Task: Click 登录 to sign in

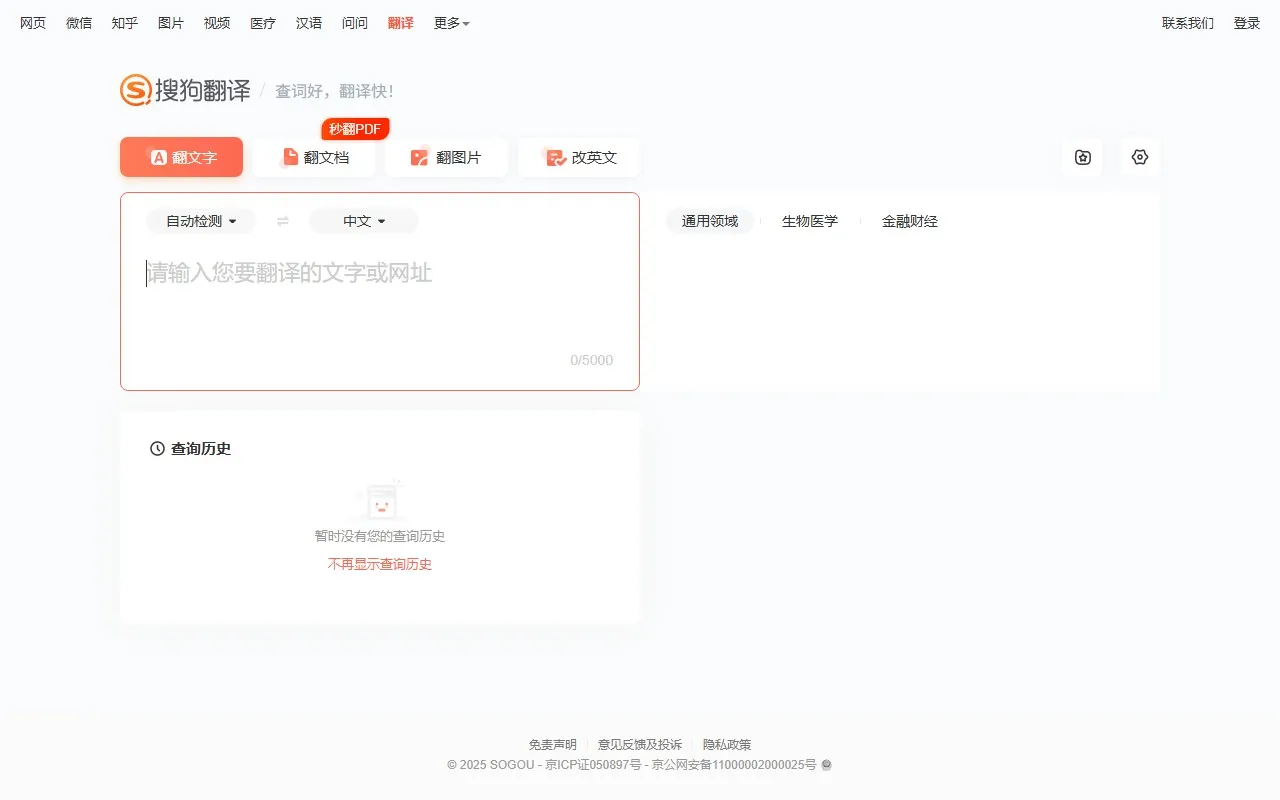Action: (x=1246, y=23)
